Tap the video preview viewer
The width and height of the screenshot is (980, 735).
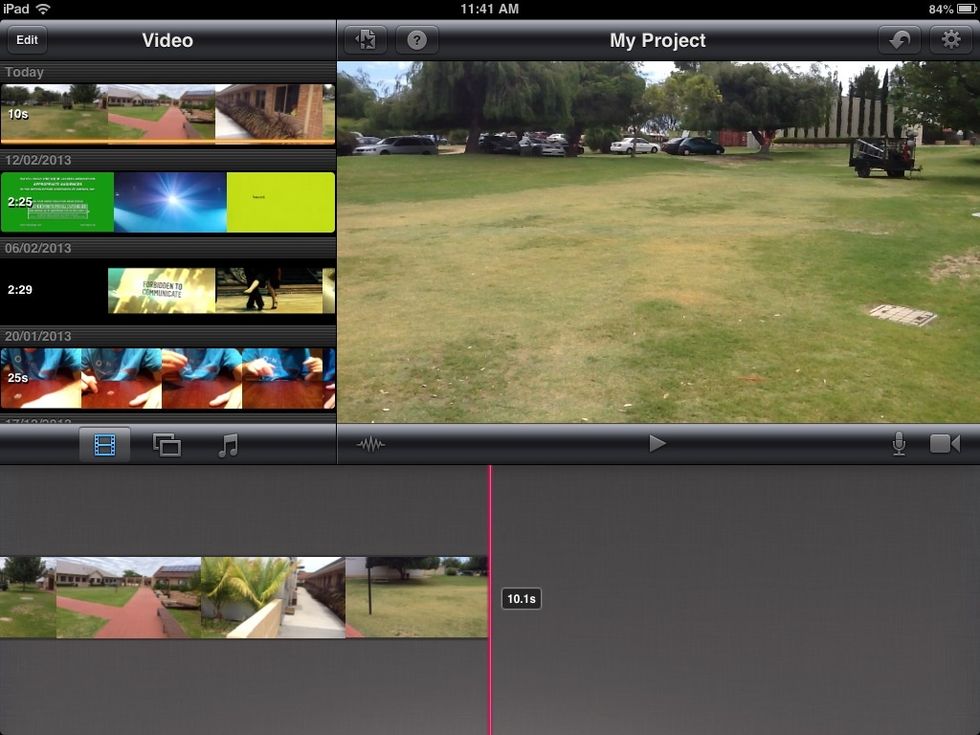[658, 242]
